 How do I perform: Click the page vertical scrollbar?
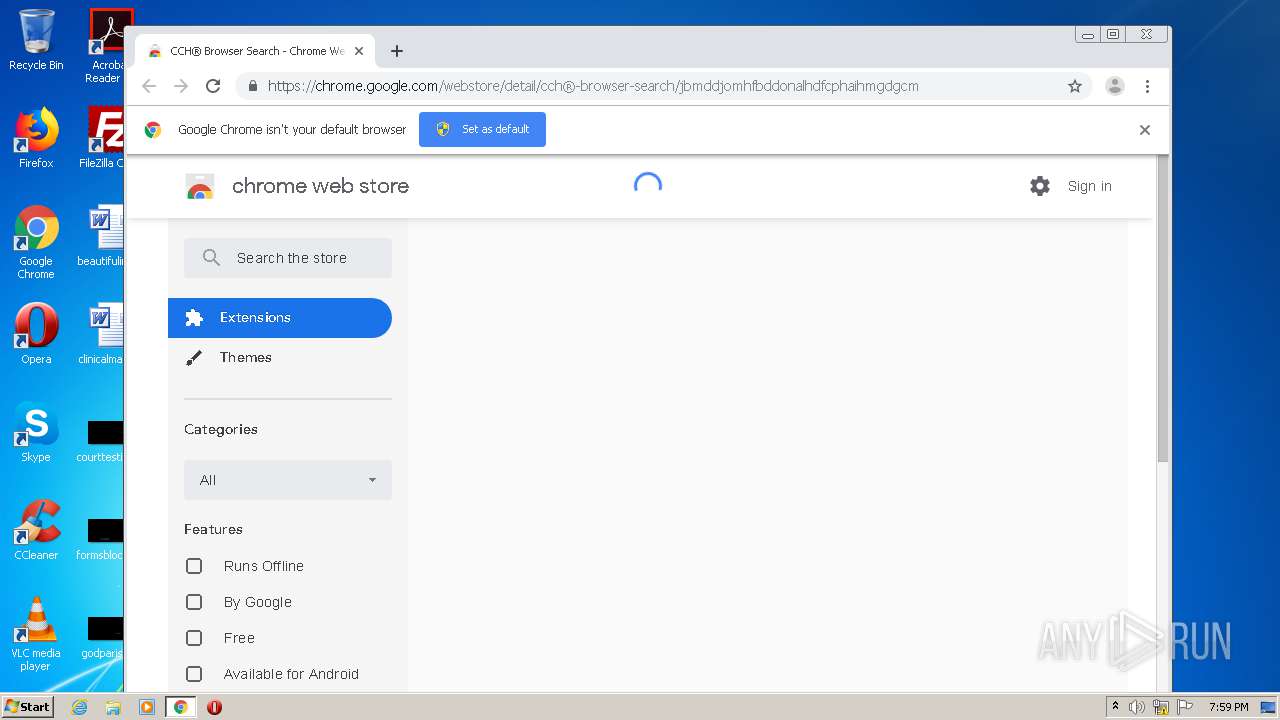1163,310
